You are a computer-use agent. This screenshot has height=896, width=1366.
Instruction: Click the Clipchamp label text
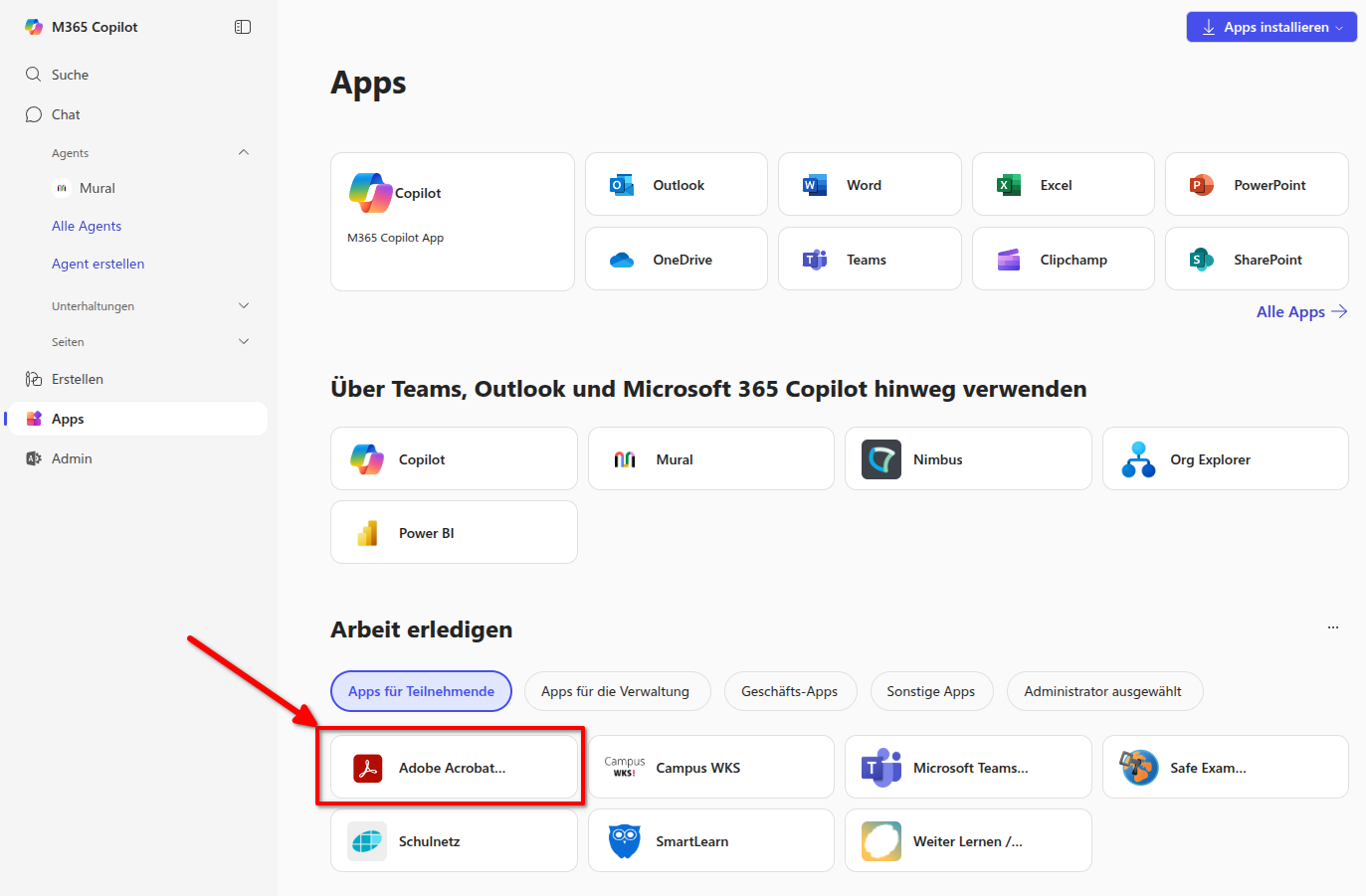1073,260
